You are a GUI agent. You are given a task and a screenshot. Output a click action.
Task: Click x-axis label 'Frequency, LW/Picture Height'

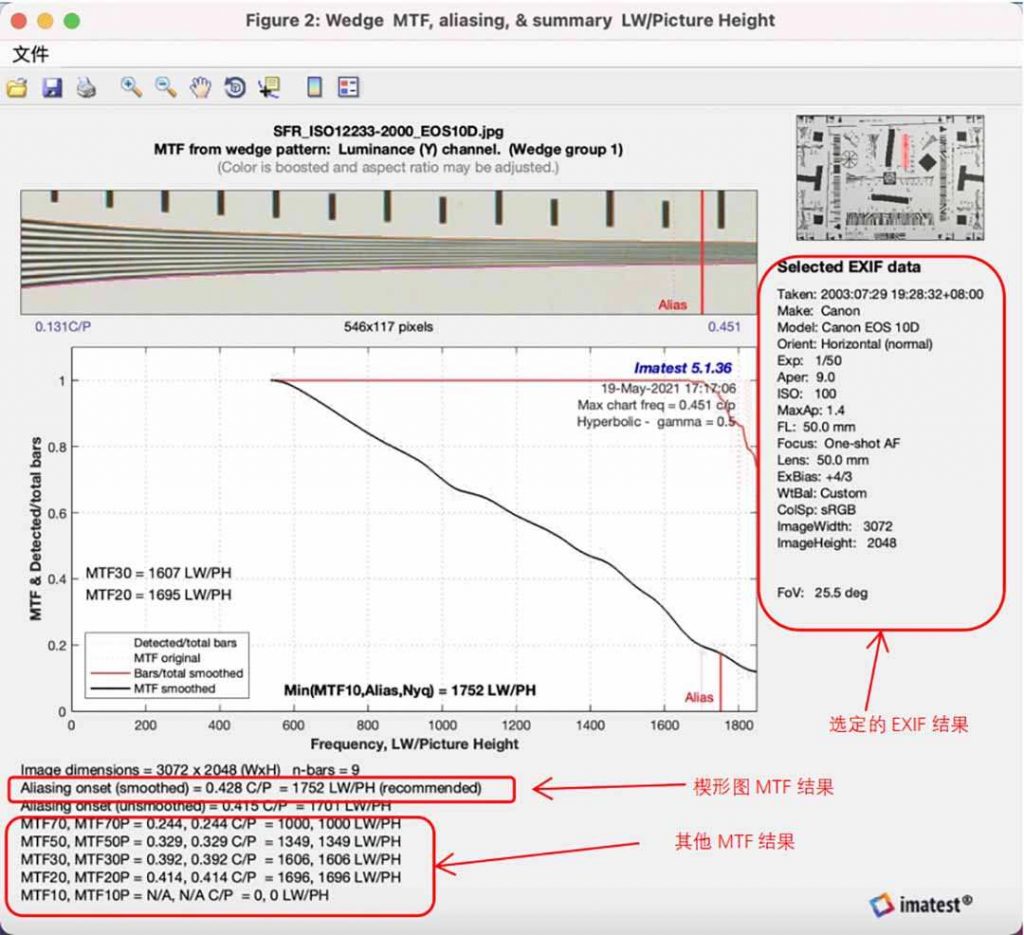pos(415,744)
